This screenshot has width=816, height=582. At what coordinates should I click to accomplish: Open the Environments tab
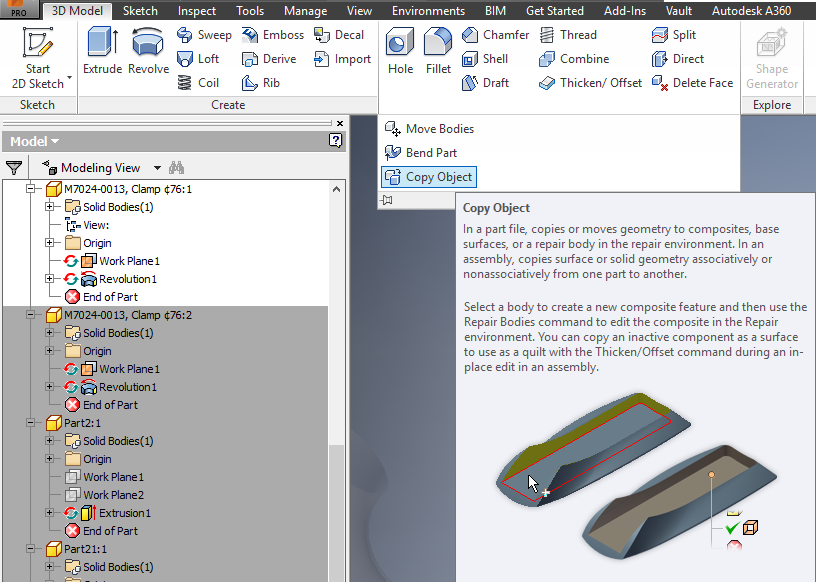(428, 10)
